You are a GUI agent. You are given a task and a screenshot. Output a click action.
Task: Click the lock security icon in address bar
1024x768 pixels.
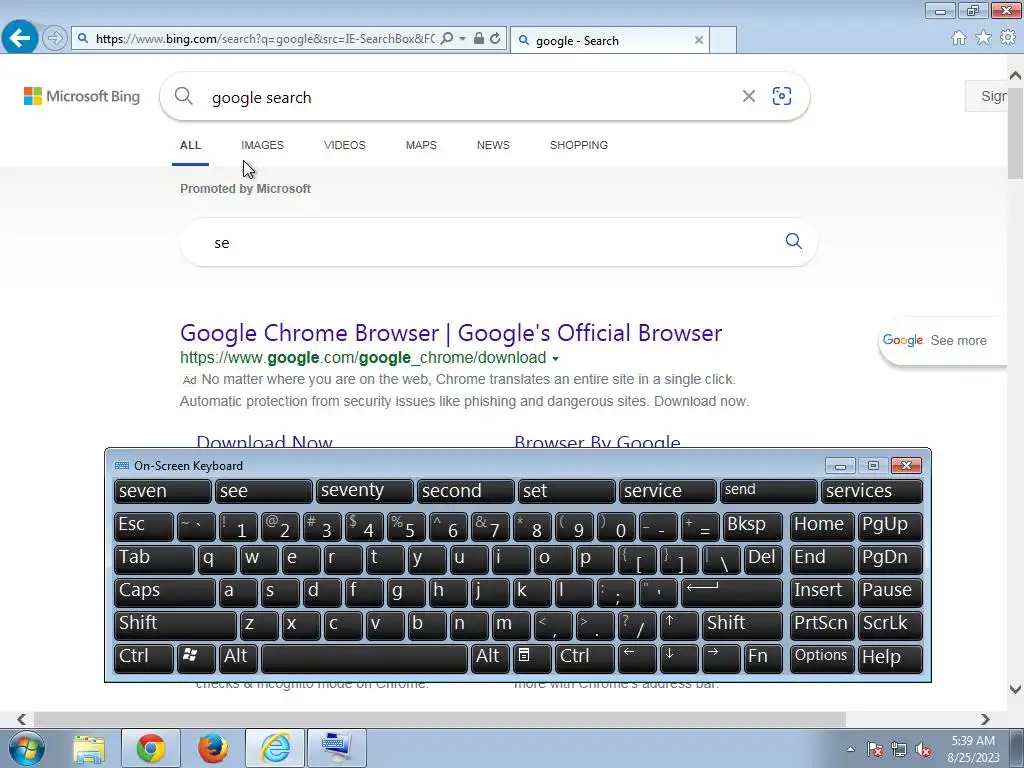(x=479, y=39)
